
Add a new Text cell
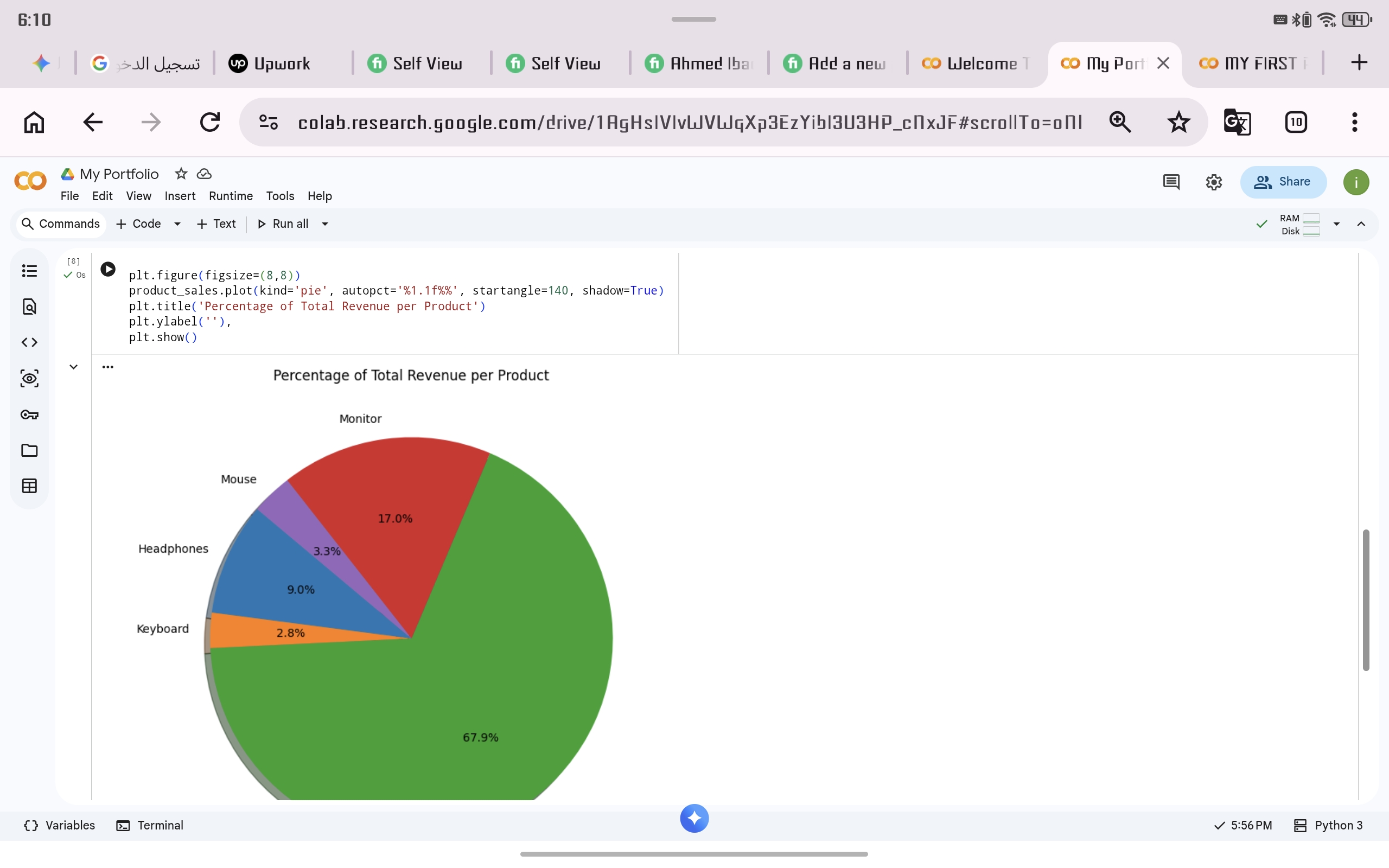click(x=216, y=224)
